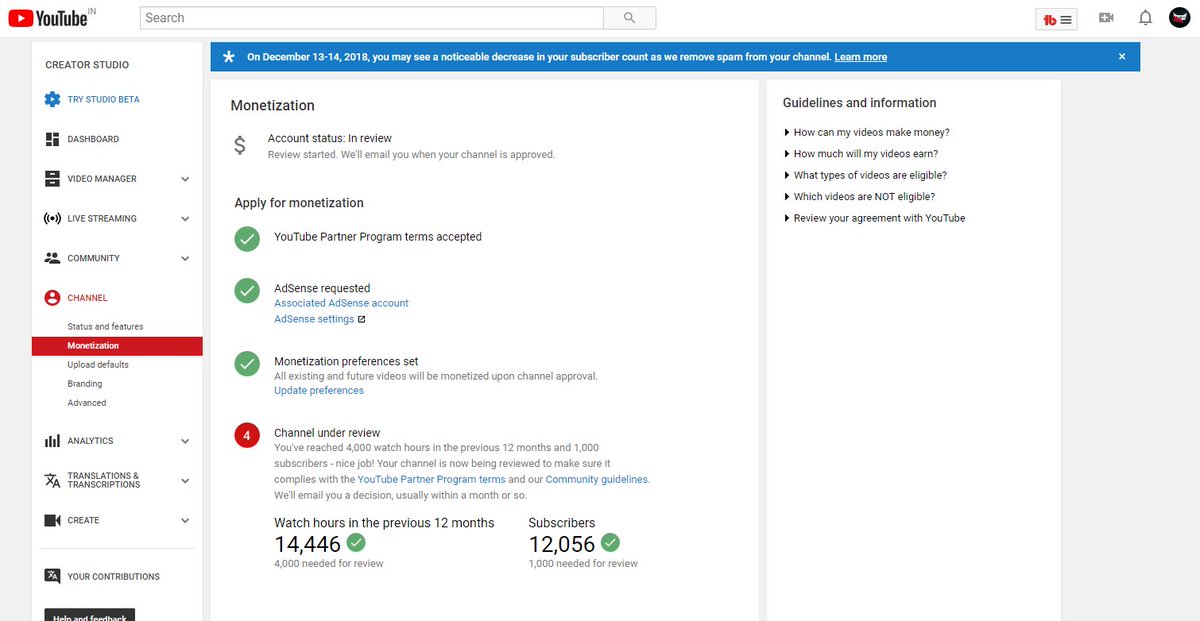Click the Help and feedback button

[x=89, y=615]
